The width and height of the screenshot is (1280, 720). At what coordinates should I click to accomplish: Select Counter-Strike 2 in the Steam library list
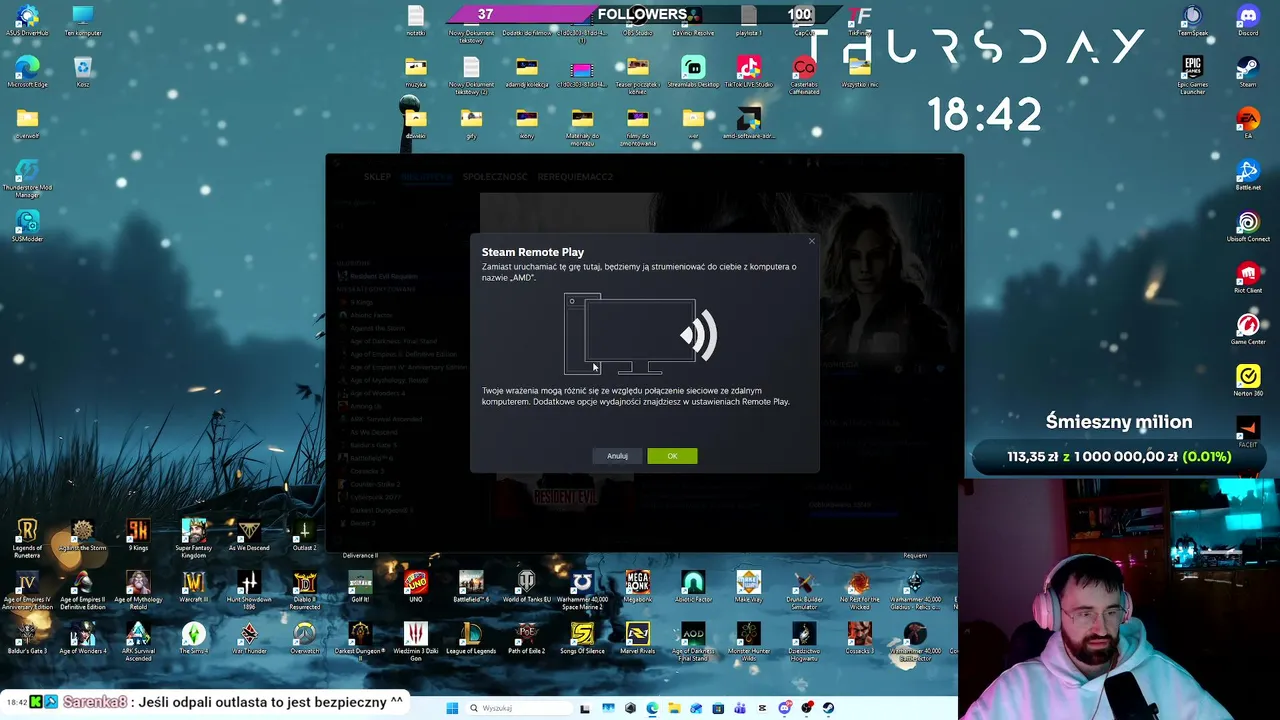click(375, 484)
